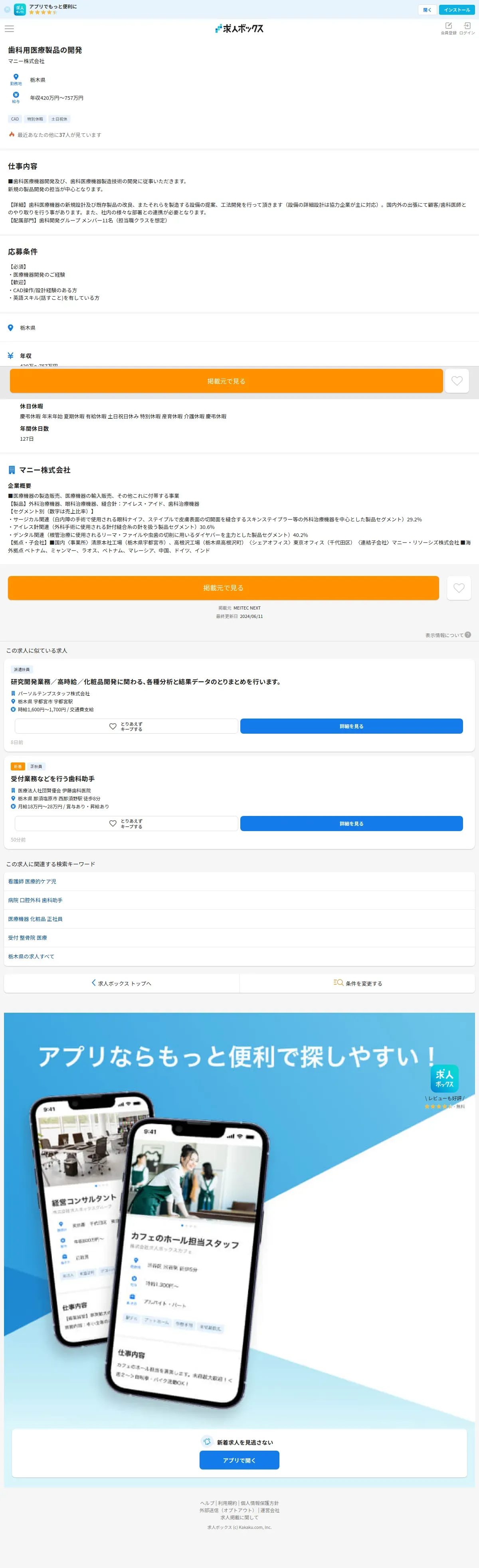This screenshot has height=1568, width=479.
Task: Open keyword 看護師 医療的ケア児
Action: point(239,881)
